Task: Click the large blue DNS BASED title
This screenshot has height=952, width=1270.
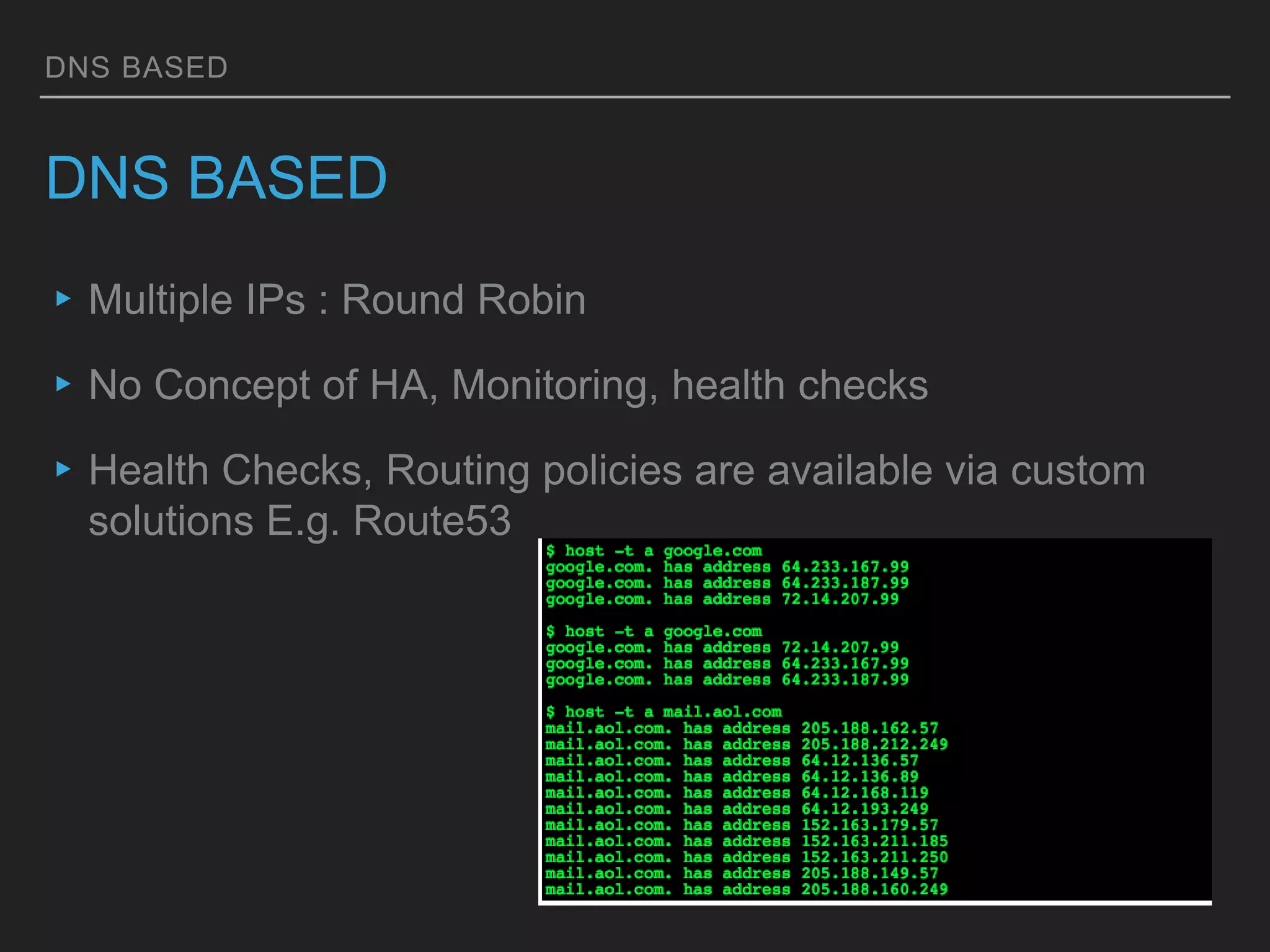Action: (216, 178)
